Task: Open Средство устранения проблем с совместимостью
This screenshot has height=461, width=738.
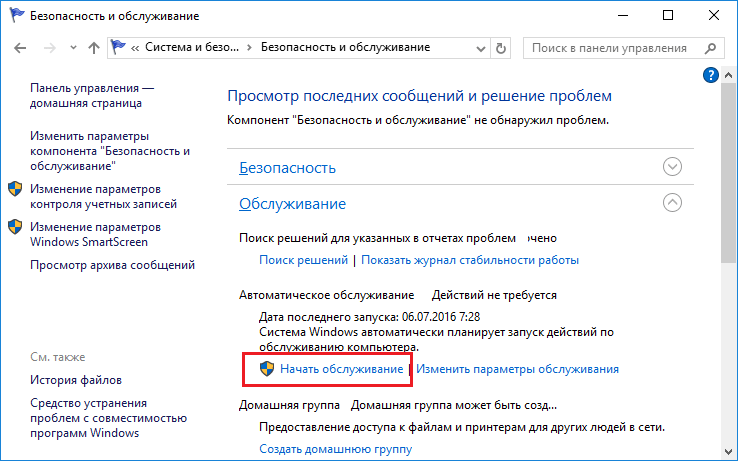Action: [x=108, y=418]
